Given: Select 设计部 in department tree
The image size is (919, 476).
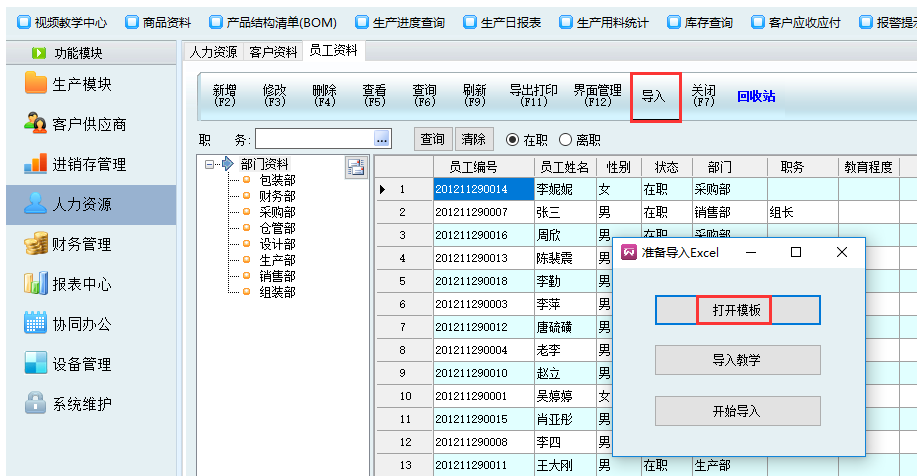Looking at the screenshot, I should click(277, 244).
